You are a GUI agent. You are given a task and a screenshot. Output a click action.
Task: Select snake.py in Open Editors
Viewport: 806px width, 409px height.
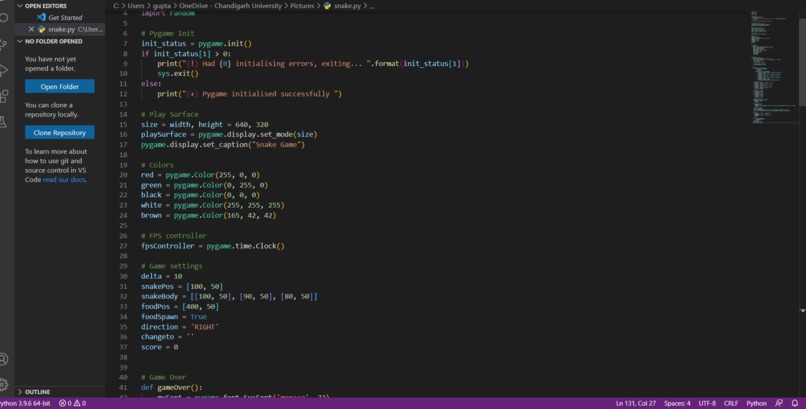[60, 29]
